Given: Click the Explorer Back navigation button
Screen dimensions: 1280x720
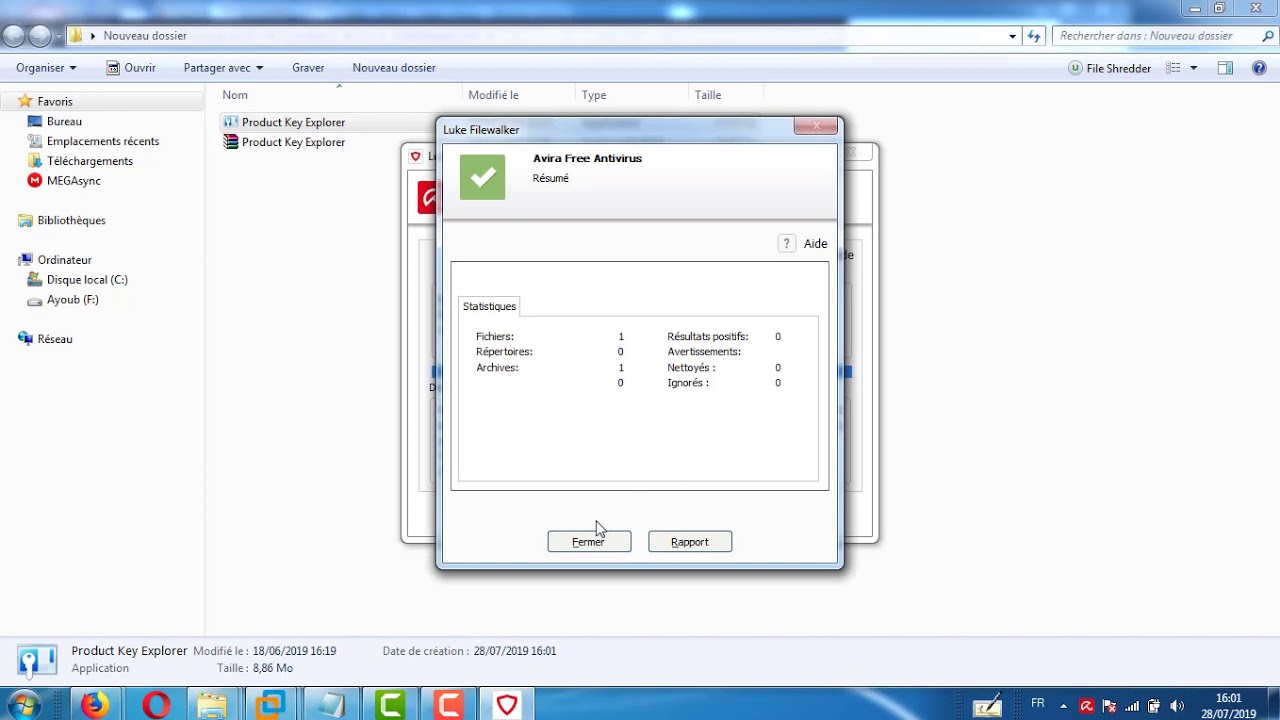Looking at the screenshot, I should pyautogui.click(x=13, y=36).
